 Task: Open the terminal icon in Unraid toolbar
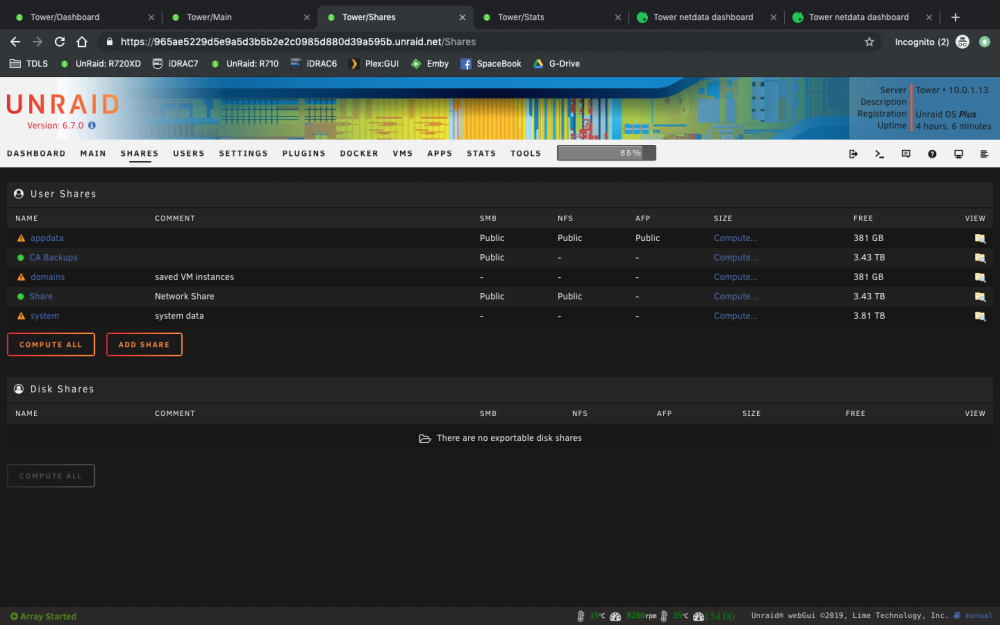pyautogui.click(x=879, y=154)
